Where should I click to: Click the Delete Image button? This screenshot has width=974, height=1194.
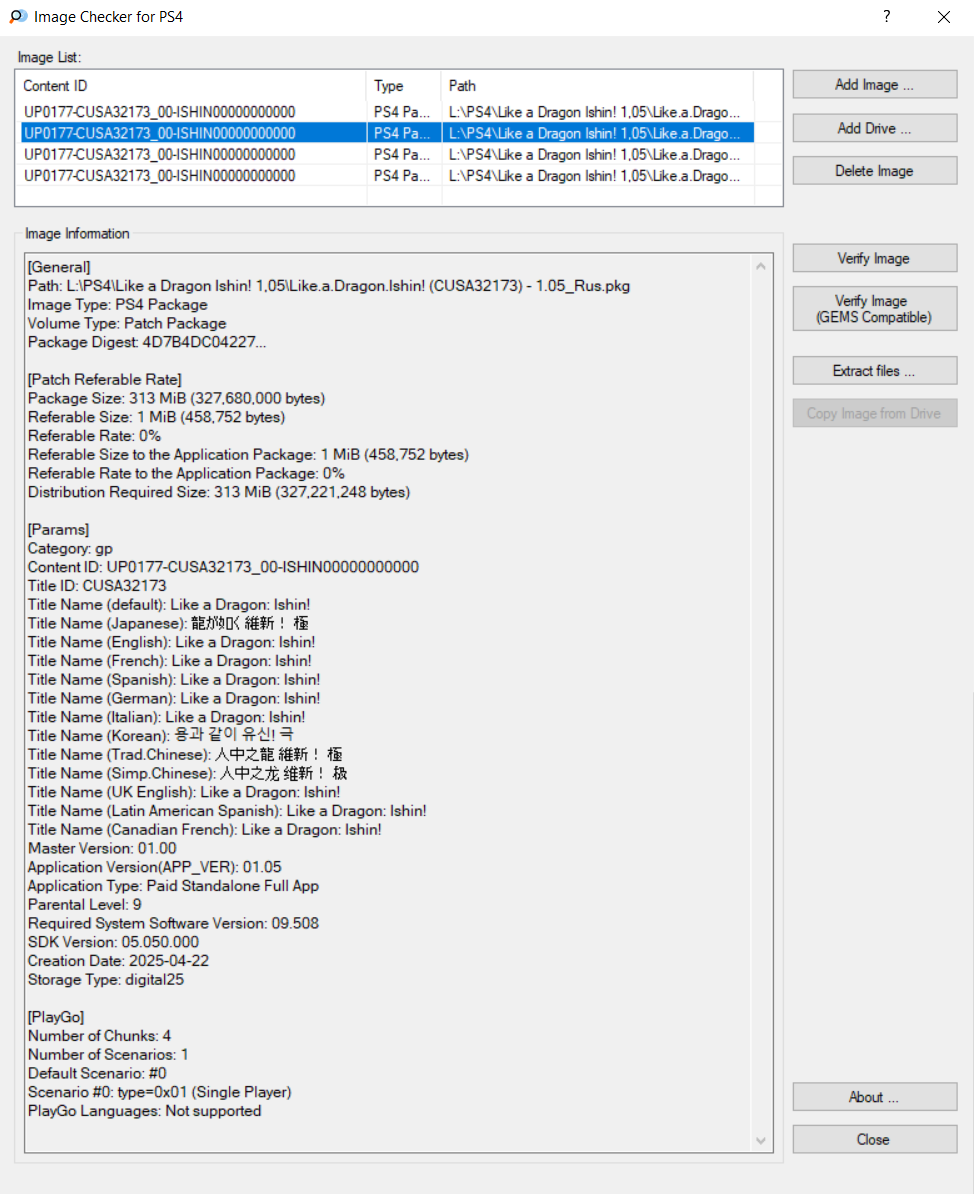pyautogui.click(x=874, y=171)
